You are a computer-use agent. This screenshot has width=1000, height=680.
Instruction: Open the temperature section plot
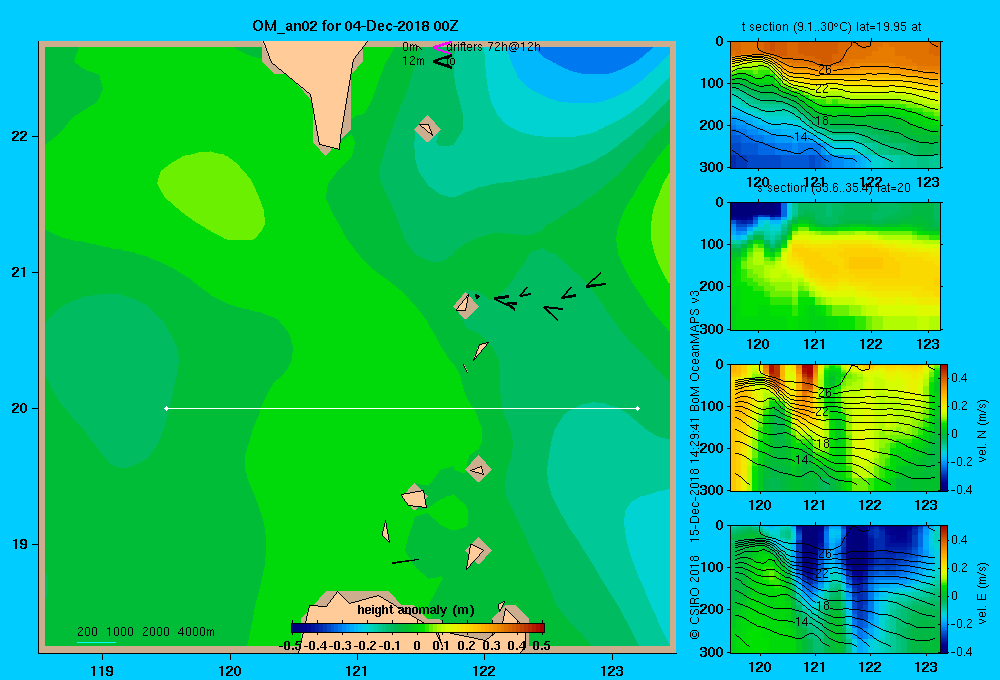835,105
